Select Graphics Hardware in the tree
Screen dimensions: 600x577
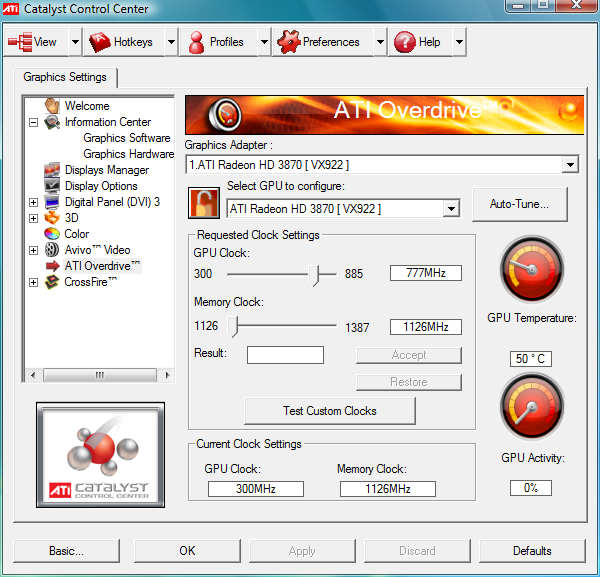[x=129, y=154]
